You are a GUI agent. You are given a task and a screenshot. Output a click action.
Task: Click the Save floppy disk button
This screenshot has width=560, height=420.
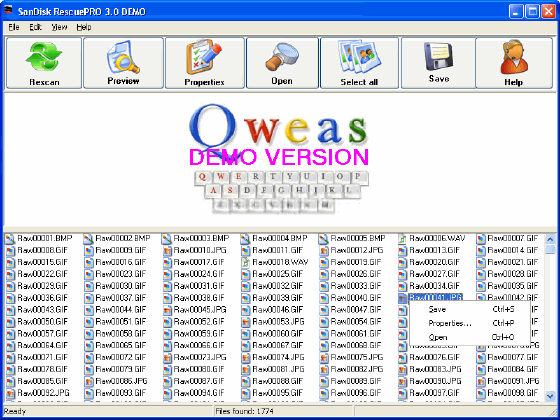(439, 63)
